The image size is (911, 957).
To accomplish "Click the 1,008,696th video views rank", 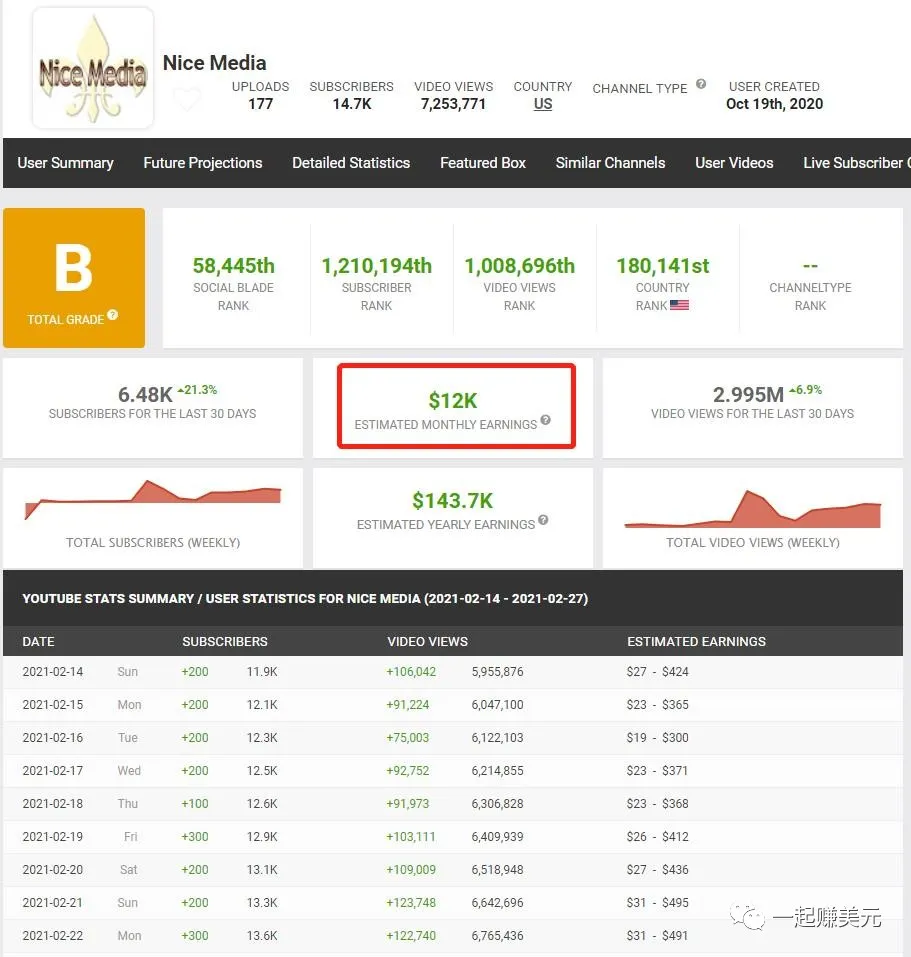I will point(519,266).
